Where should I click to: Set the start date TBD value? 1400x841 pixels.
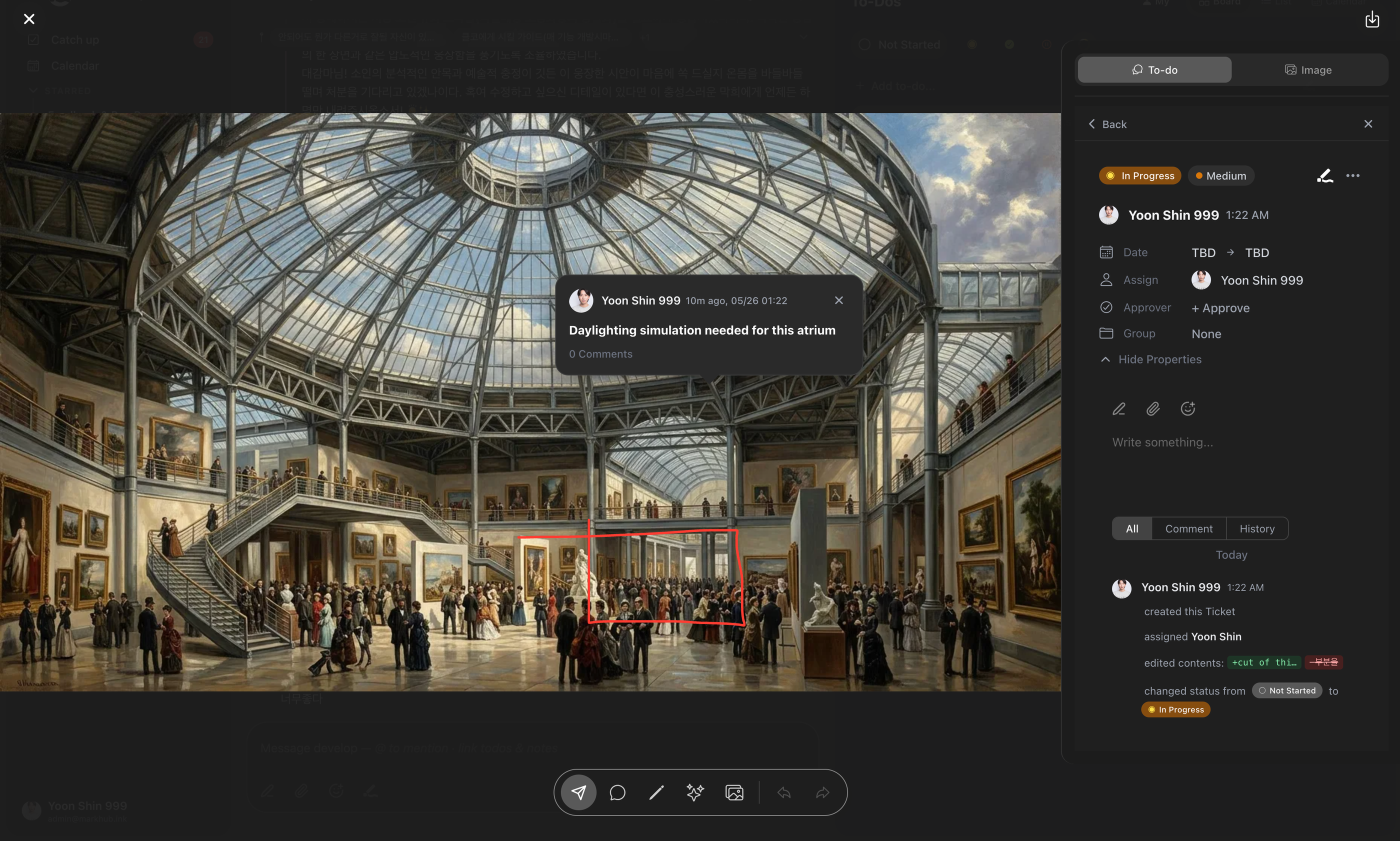pos(1203,253)
